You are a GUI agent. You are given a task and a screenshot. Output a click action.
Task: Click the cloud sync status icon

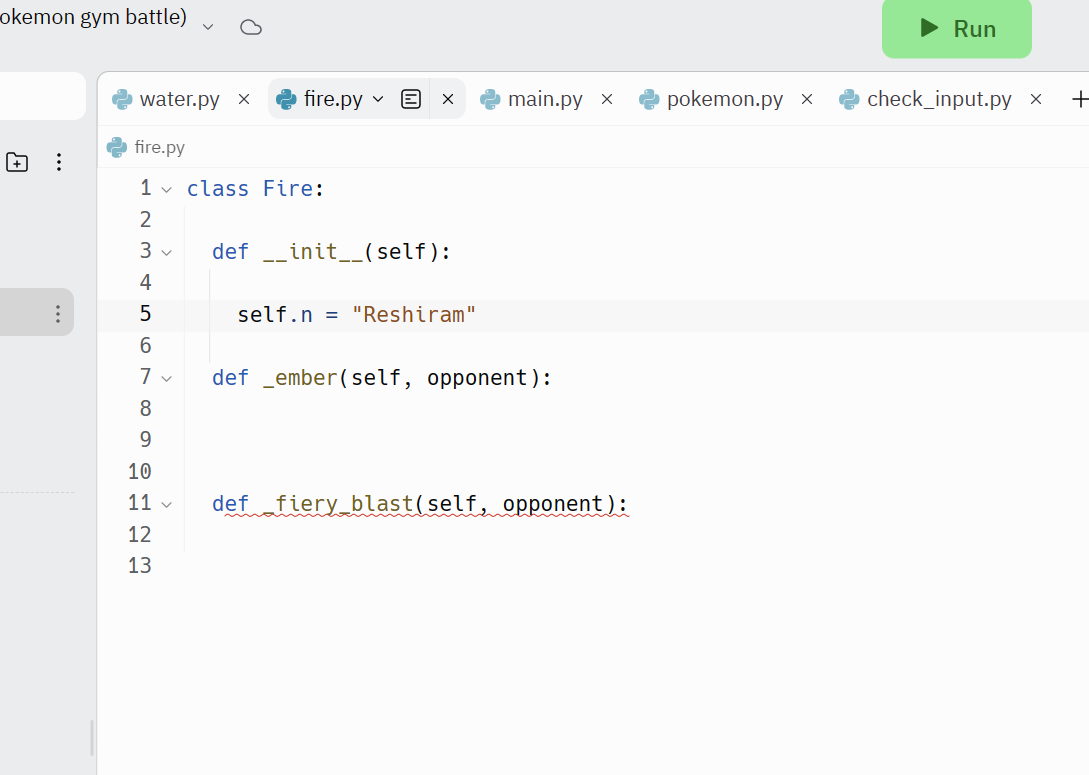coord(251,27)
